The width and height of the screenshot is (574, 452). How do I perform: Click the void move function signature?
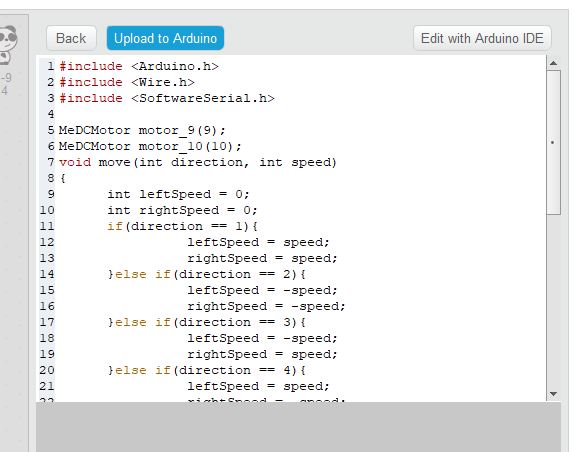pyautogui.click(x=198, y=162)
